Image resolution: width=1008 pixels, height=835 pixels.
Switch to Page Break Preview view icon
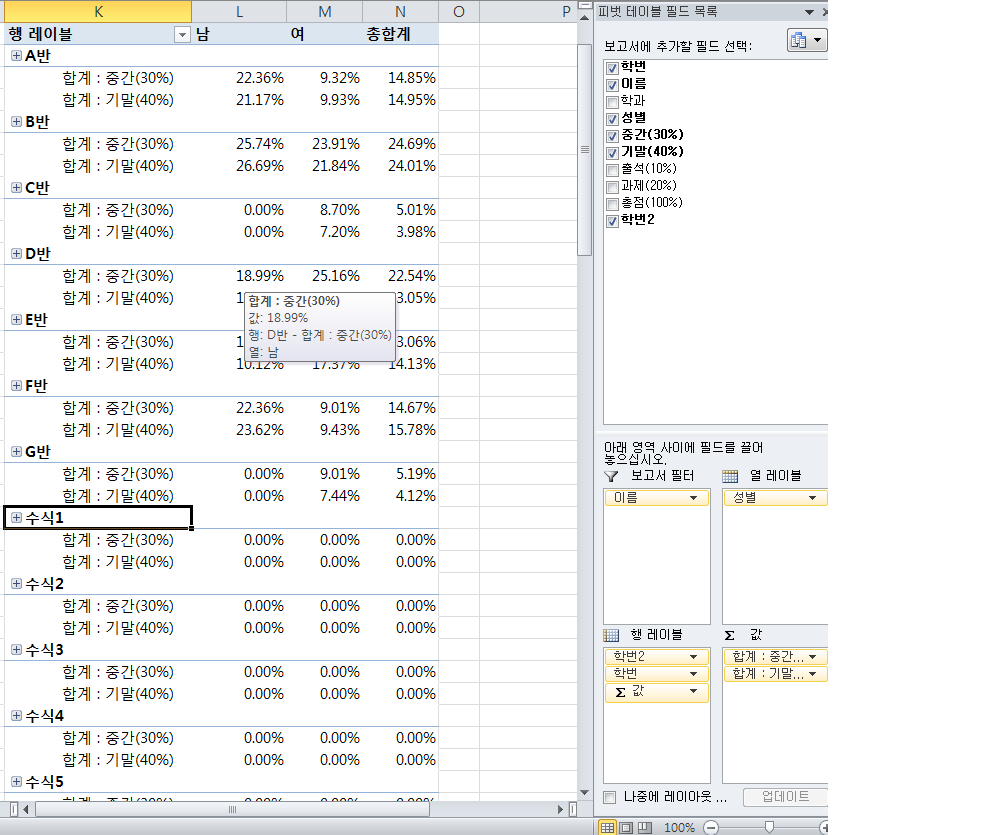[645, 827]
